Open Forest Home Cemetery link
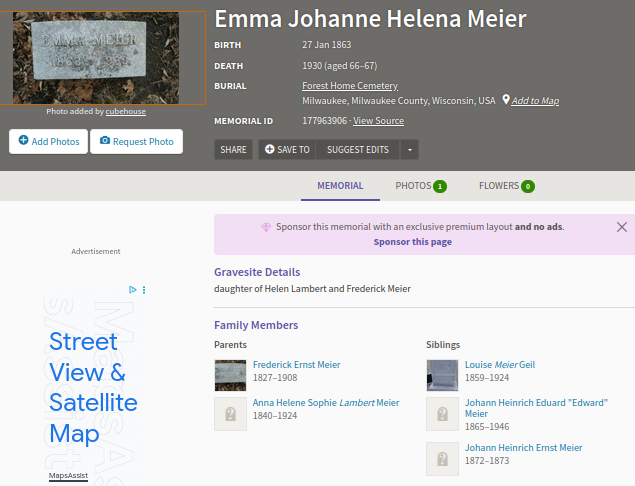Image resolution: width=635 pixels, height=486 pixels. pos(350,86)
